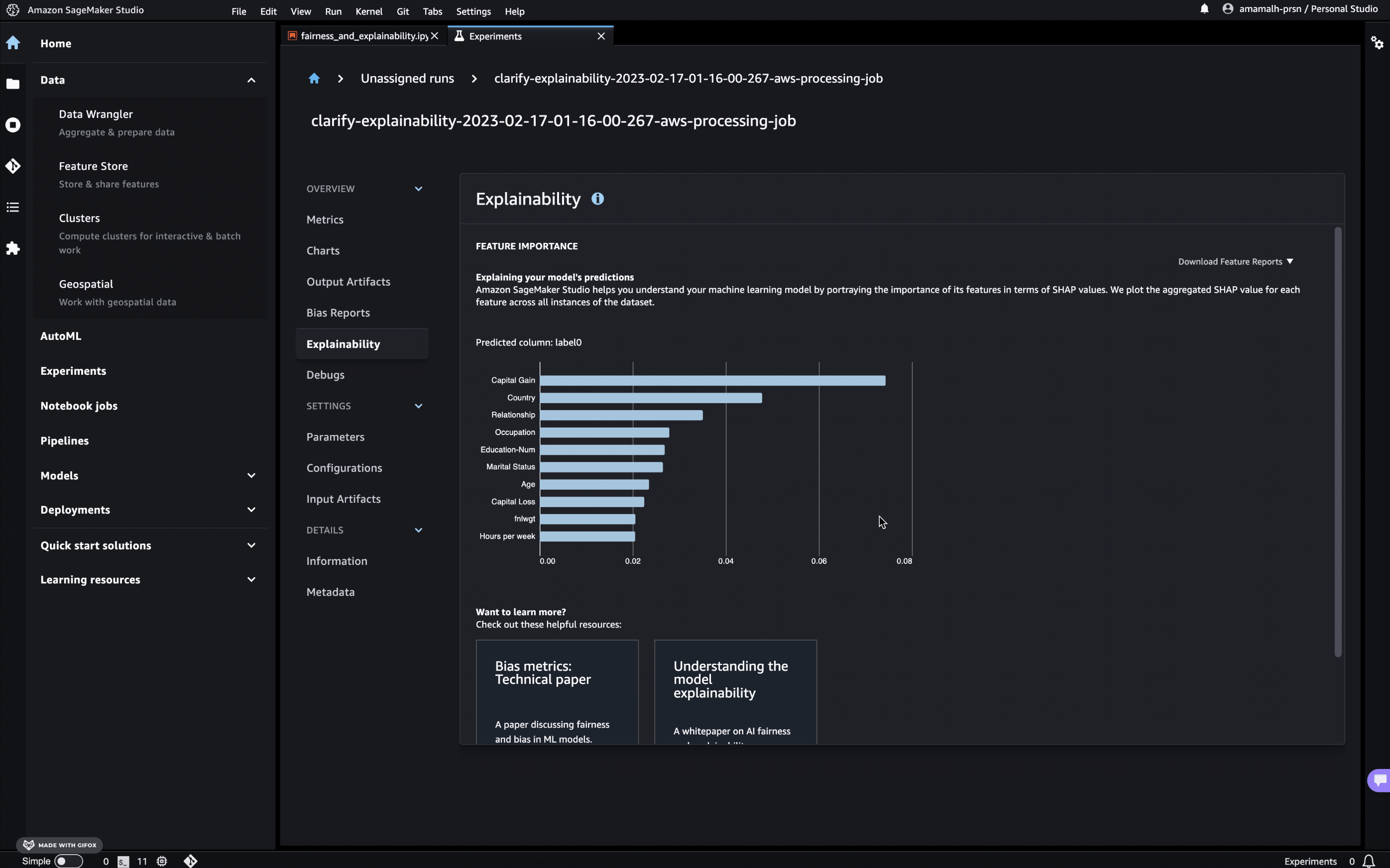Collapse the OVERVIEW section chevron
Image resolution: width=1390 pixels, height=868 pixels.
(x=419, y=189)
